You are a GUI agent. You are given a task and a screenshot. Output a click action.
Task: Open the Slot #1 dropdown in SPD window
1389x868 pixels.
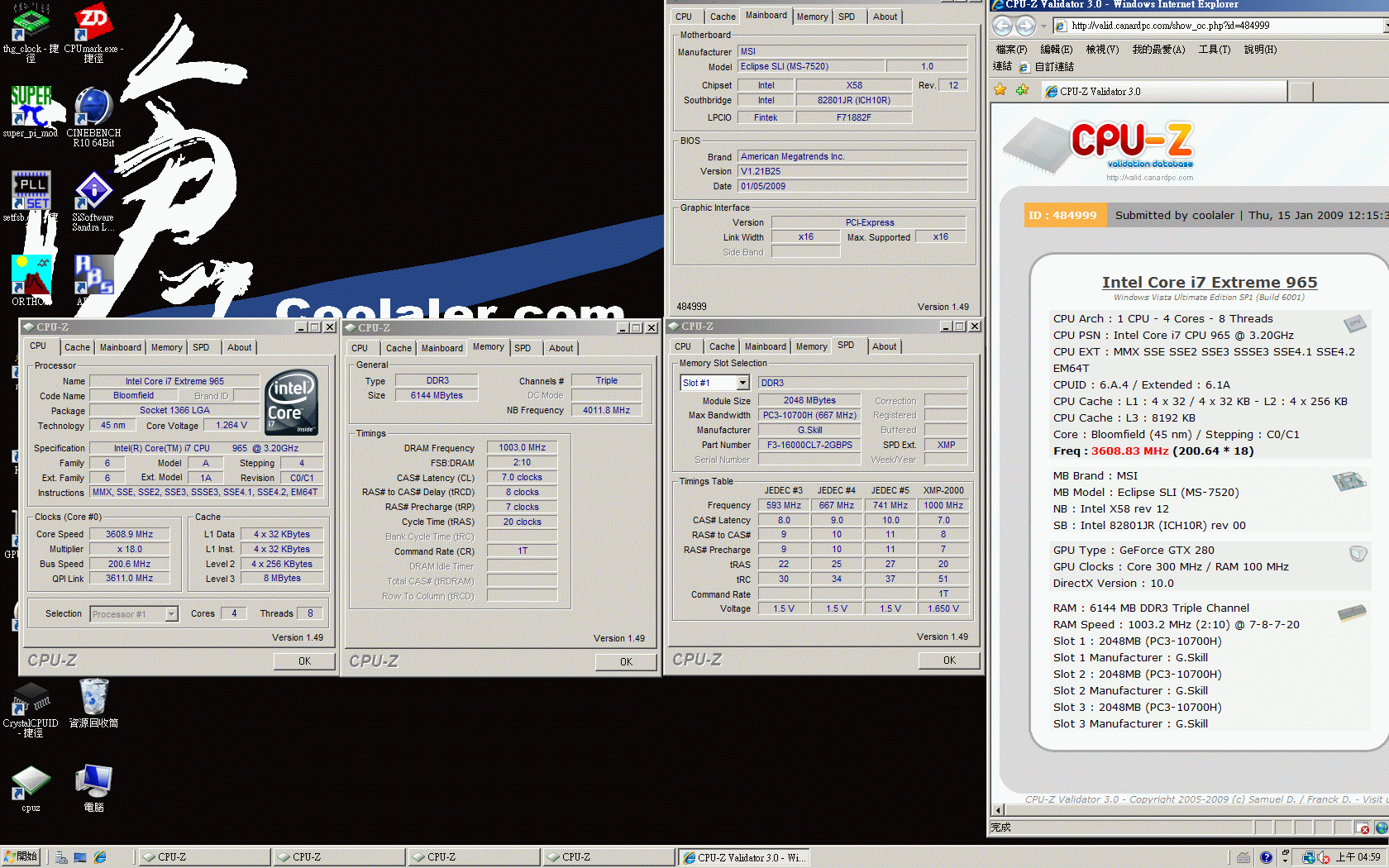pyautogui.click(x=742, y=383)
